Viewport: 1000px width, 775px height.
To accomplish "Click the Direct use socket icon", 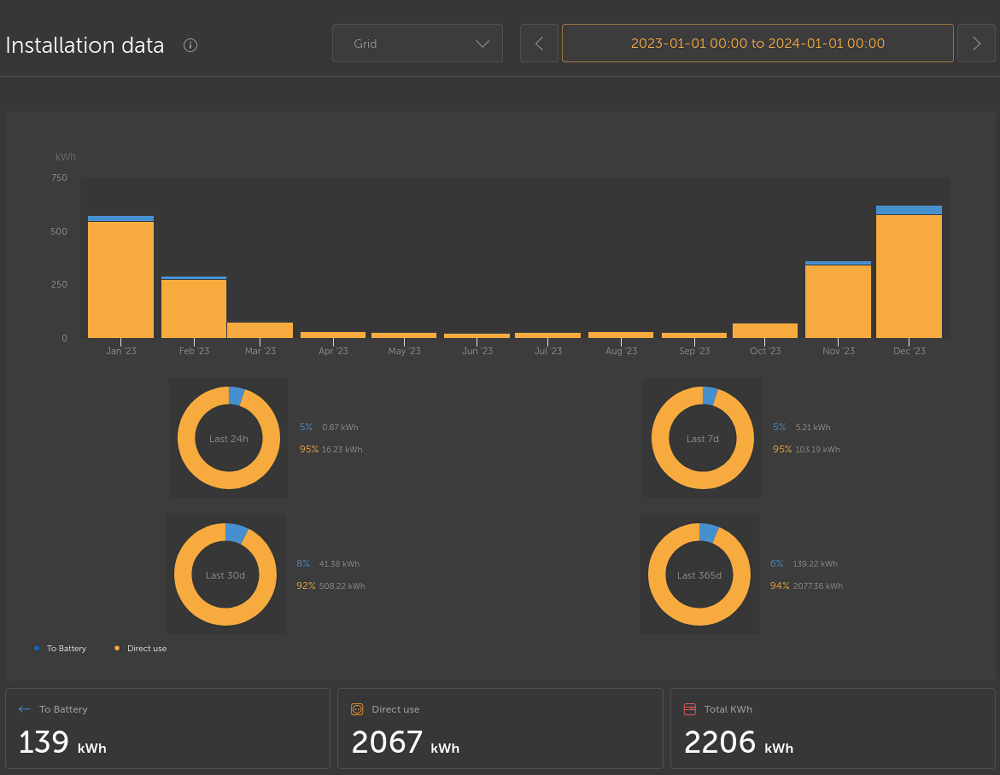I will 357,709.
